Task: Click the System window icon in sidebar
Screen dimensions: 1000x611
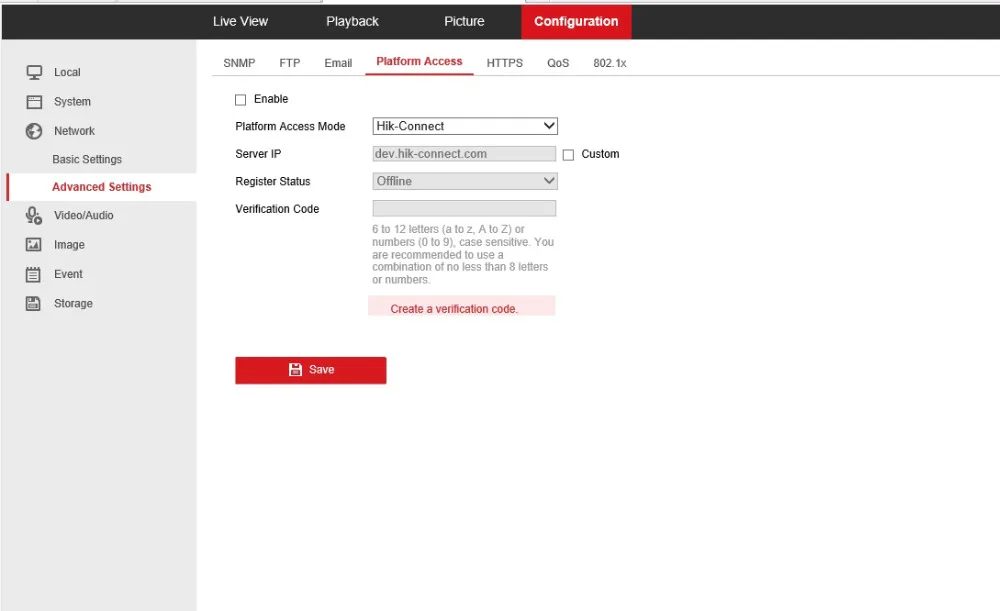Action: (x=34, y=102)
